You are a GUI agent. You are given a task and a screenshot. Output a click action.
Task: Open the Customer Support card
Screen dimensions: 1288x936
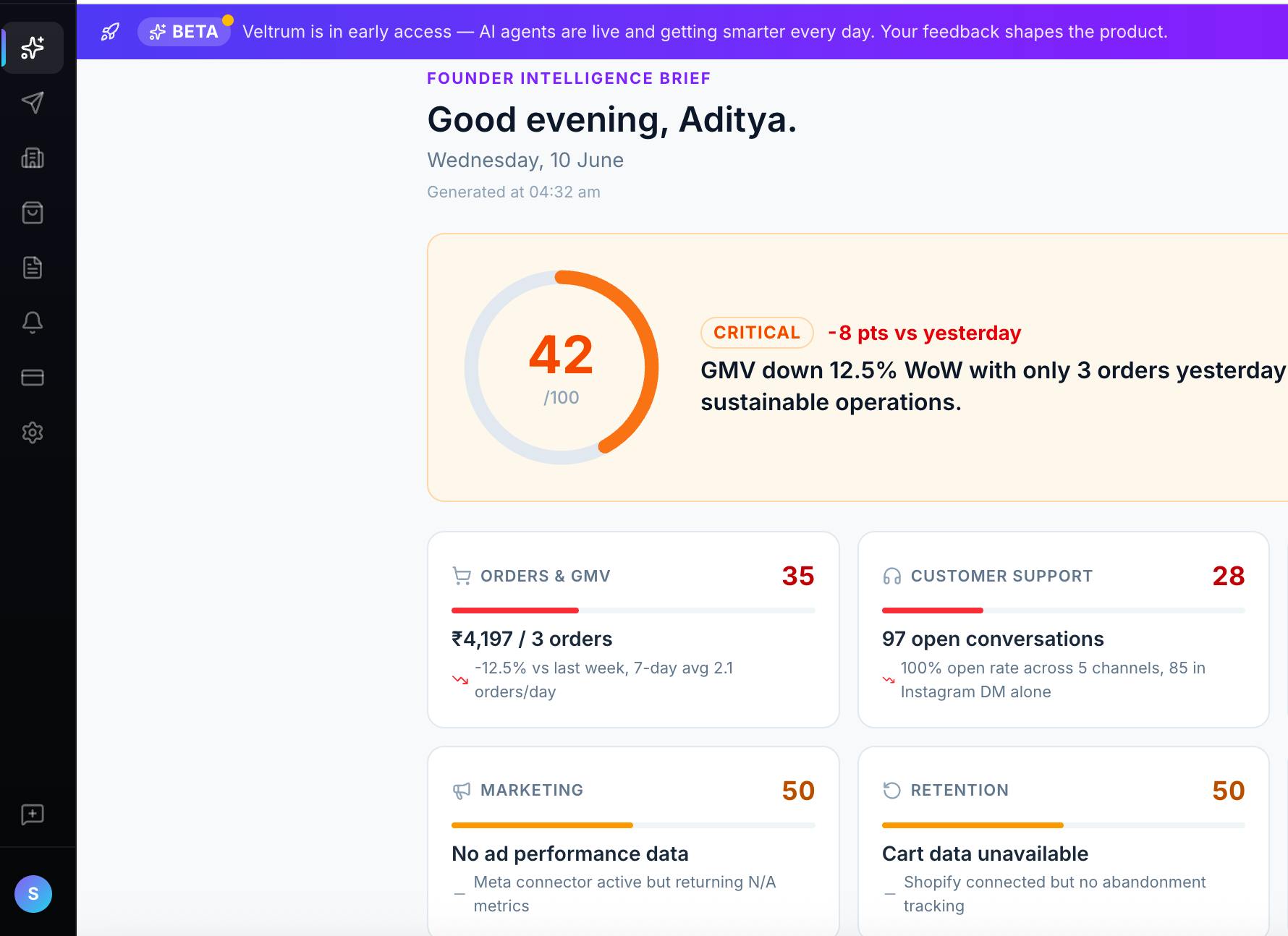[1063, 629]
